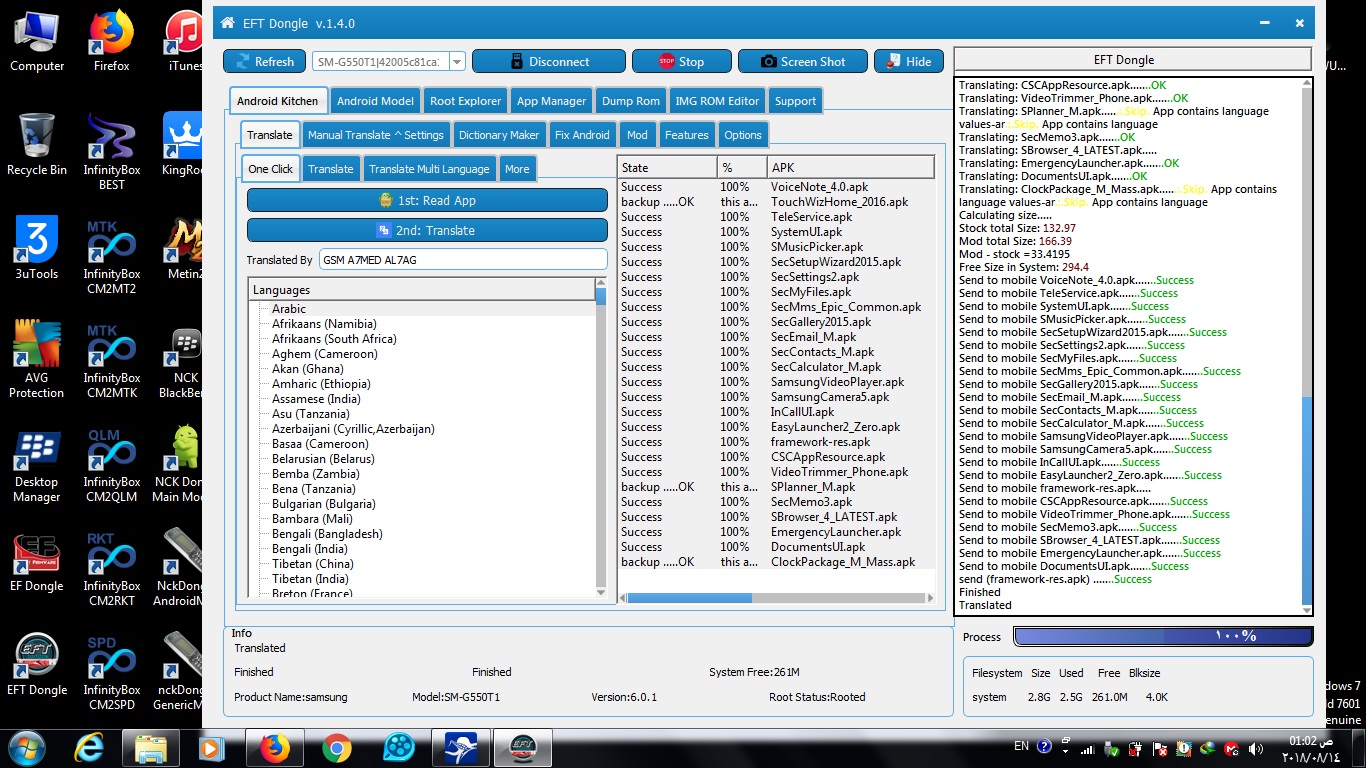Select the One Click tab
Image resolution: width=1366 pixels, height=768 pixels.
tap(271, 169)
